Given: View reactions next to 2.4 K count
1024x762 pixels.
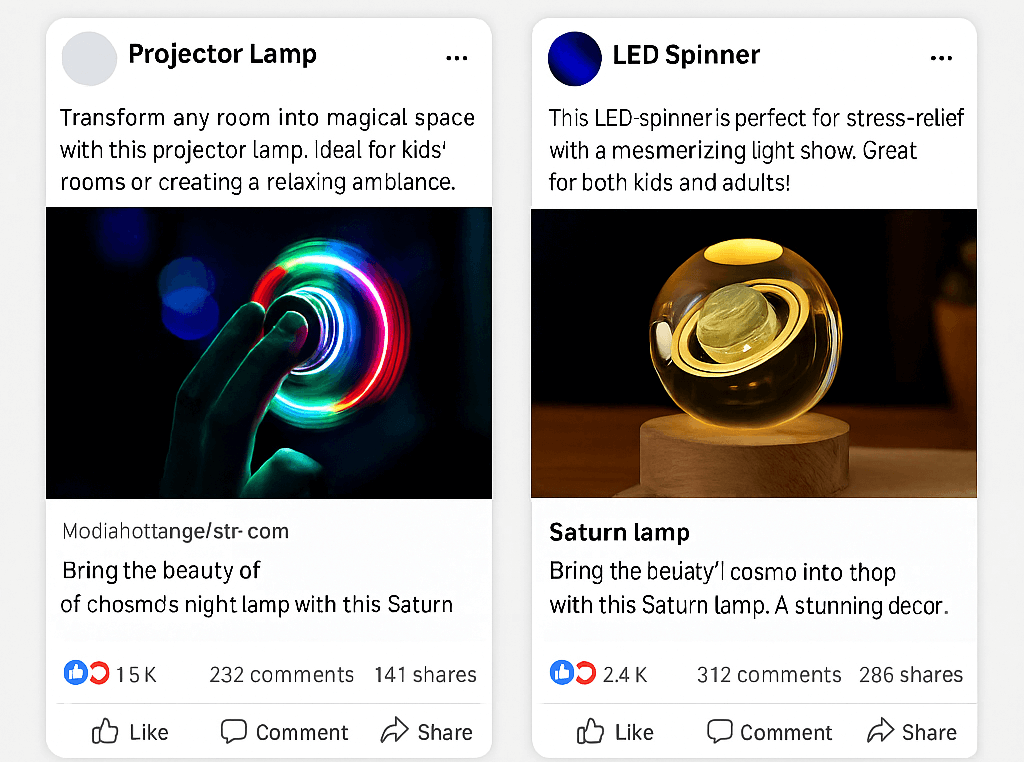Looking at the screenshot, I should (572, 673).
